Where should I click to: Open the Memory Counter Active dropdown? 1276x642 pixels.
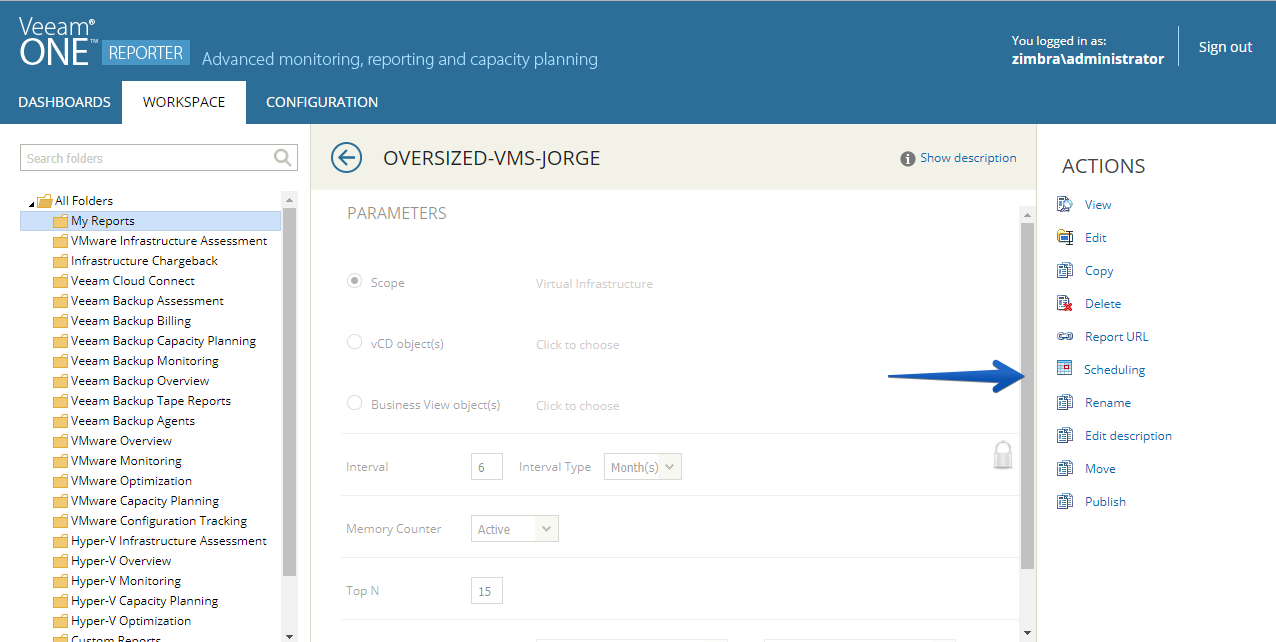pyautogui.click(x=515, y=529)
